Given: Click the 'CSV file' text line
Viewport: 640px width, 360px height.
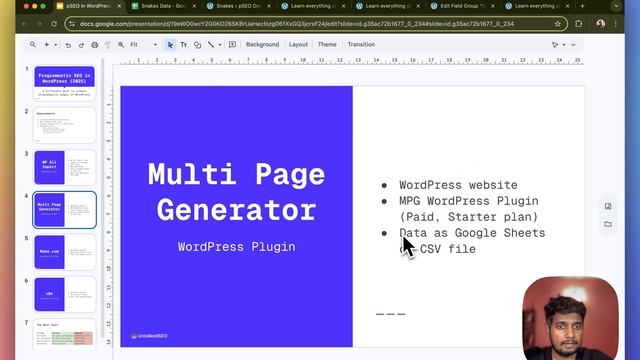Looking at the screenshot, I should [x=447, y=249].
